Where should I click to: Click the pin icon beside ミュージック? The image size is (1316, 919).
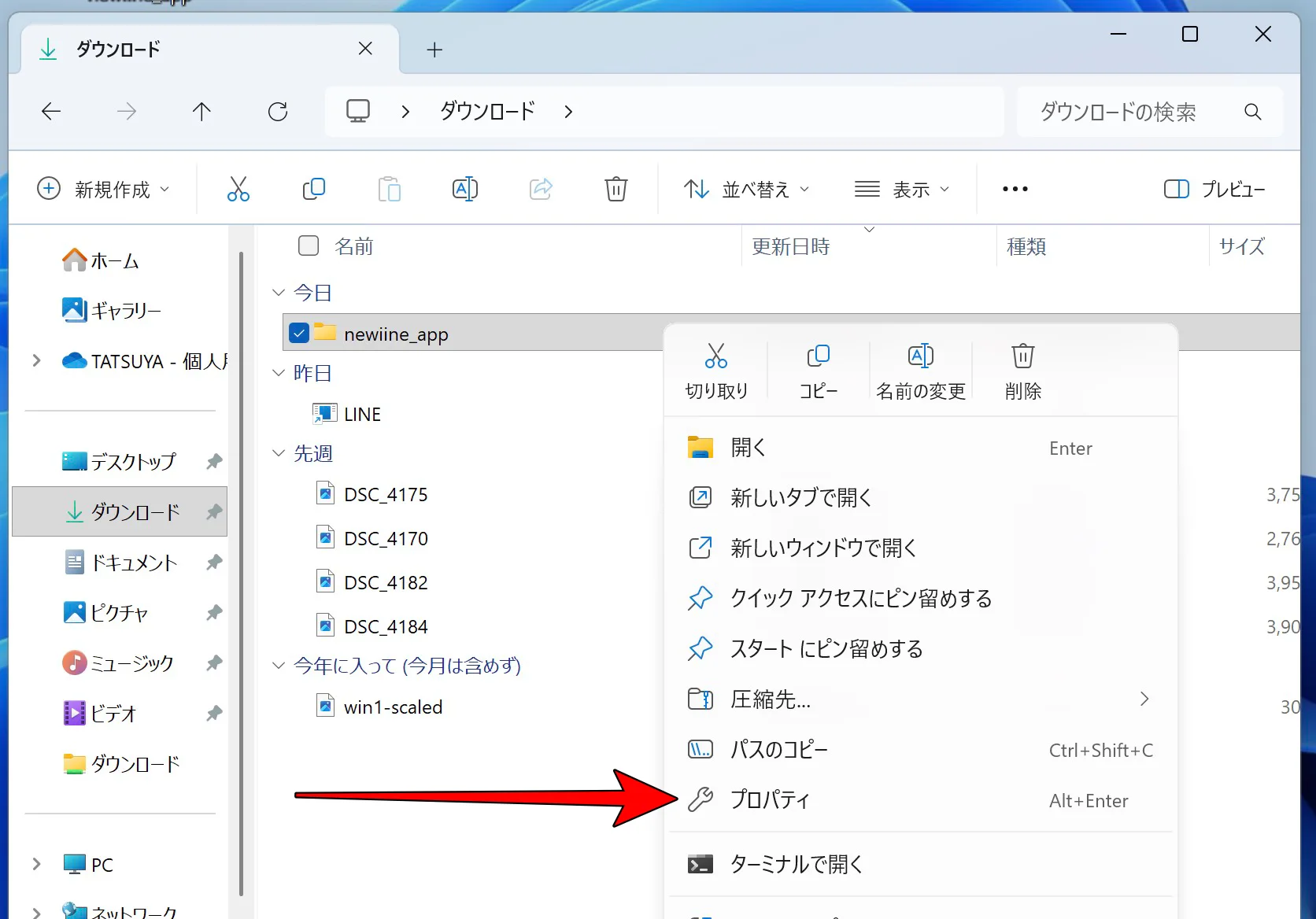(x=214, y=662)
